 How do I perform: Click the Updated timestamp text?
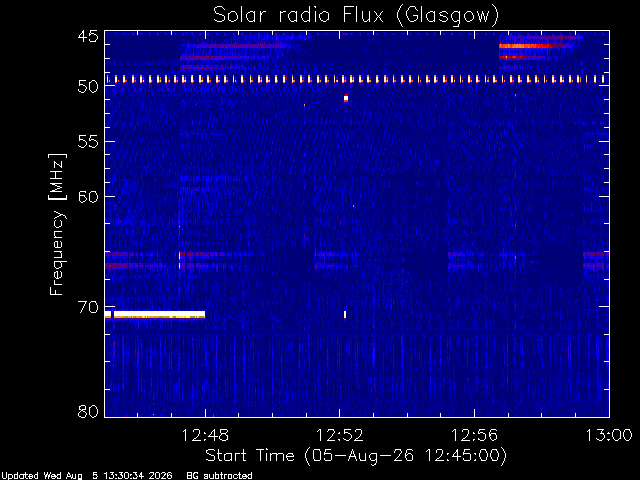[x=87, y=476]
